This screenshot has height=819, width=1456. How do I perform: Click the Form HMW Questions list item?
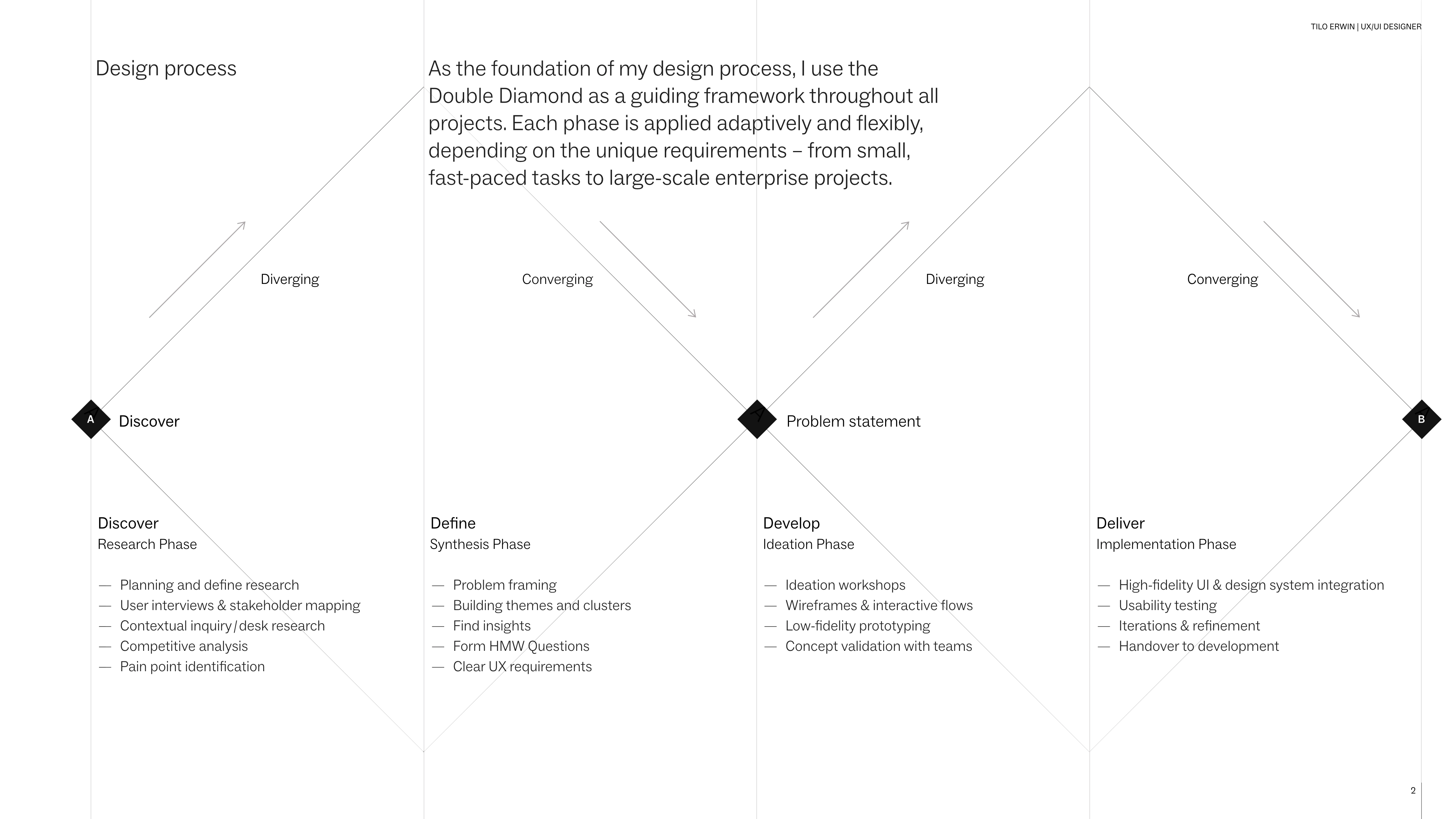point(521,646)
